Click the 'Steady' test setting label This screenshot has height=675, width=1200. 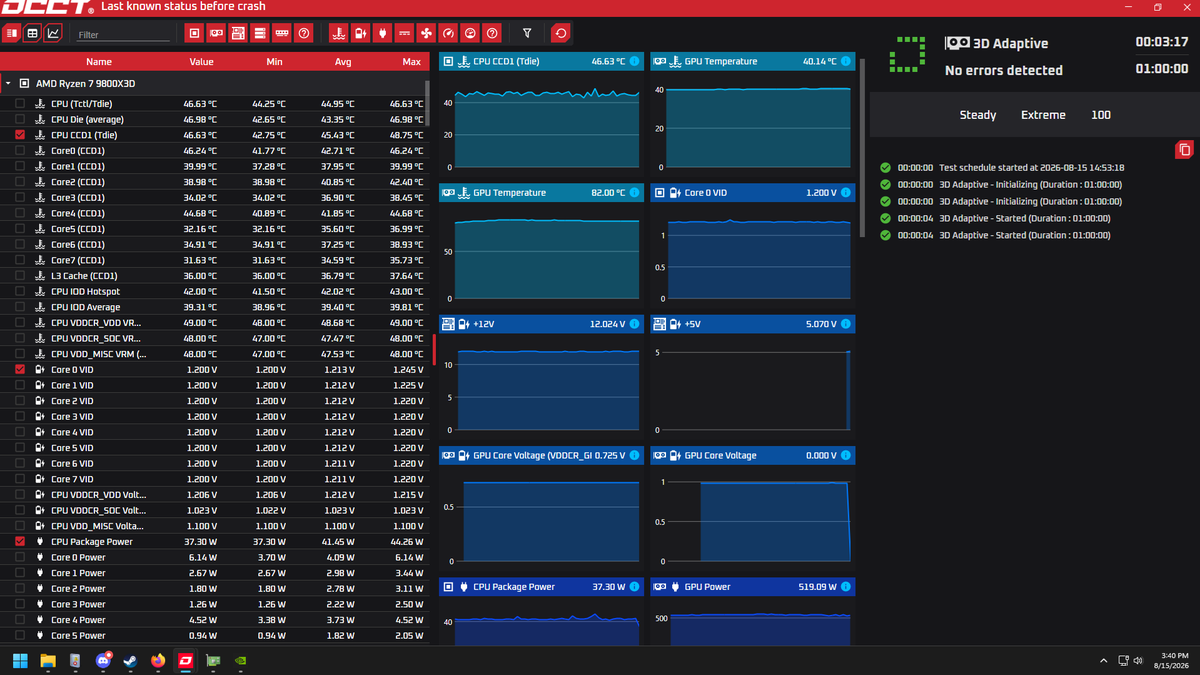(x=978, y=115)
